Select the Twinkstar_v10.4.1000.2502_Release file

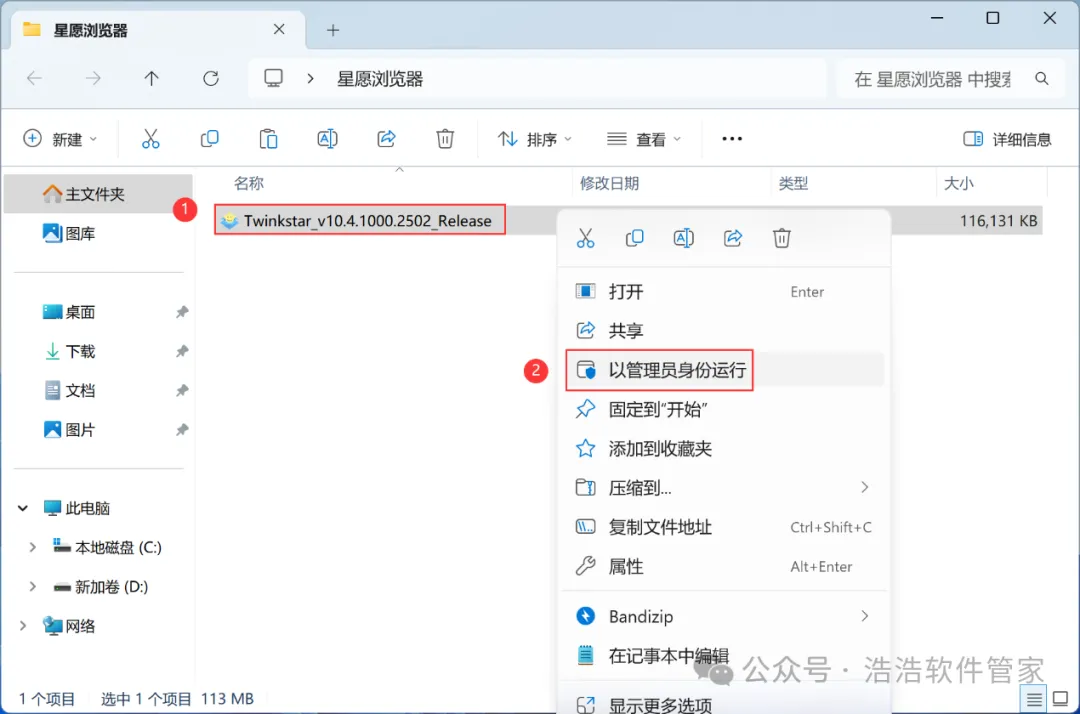360,221
